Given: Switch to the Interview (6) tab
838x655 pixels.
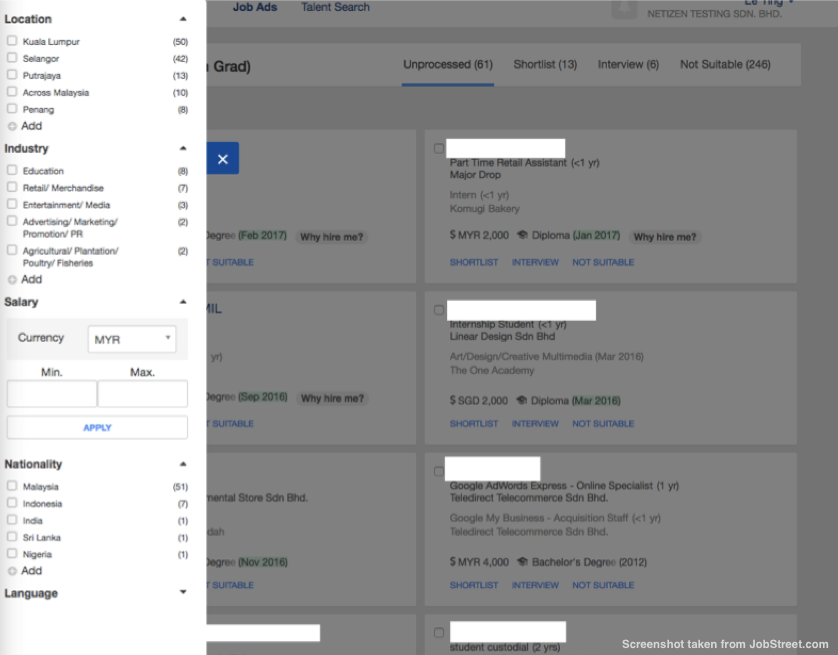Looking at the screenshot, I should [628, 63].
